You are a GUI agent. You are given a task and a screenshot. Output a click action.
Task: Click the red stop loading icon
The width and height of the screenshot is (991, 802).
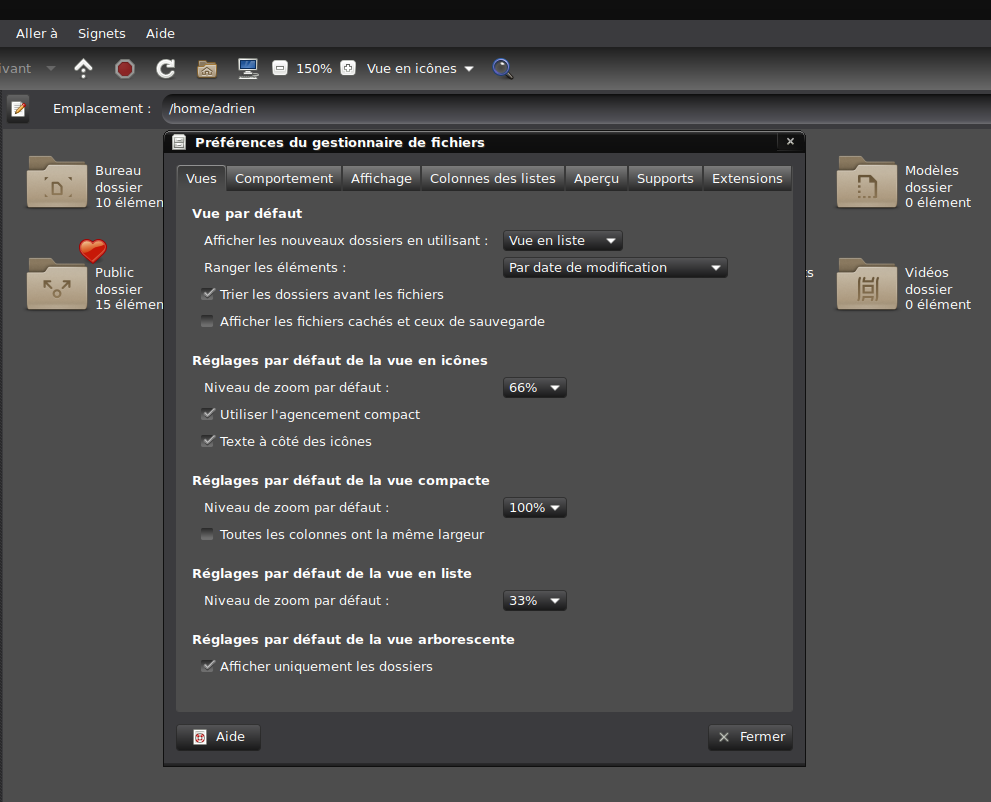pos(125,68)
